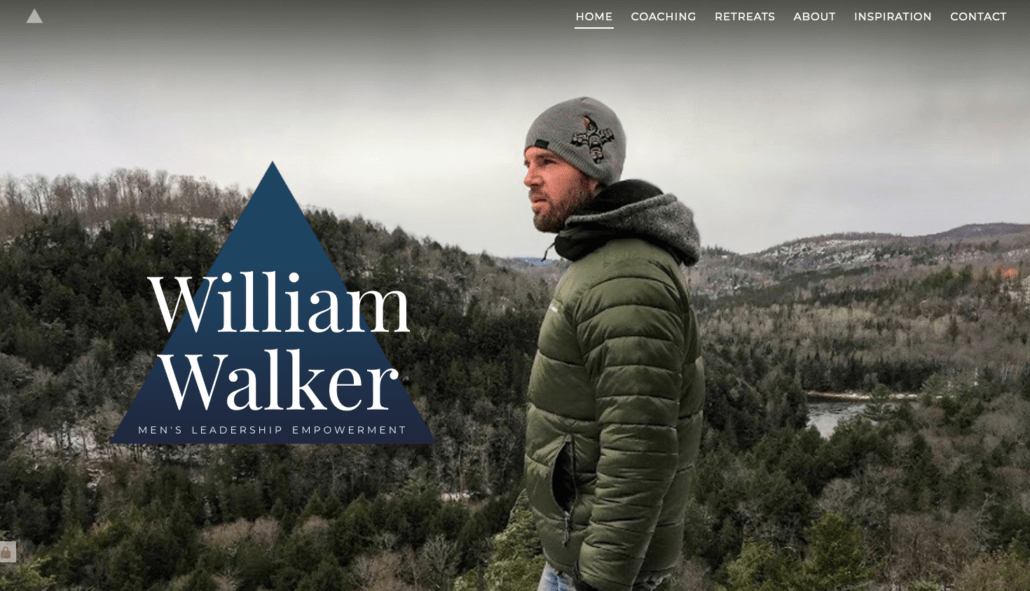Click the orange building on the right edge

1008,271
